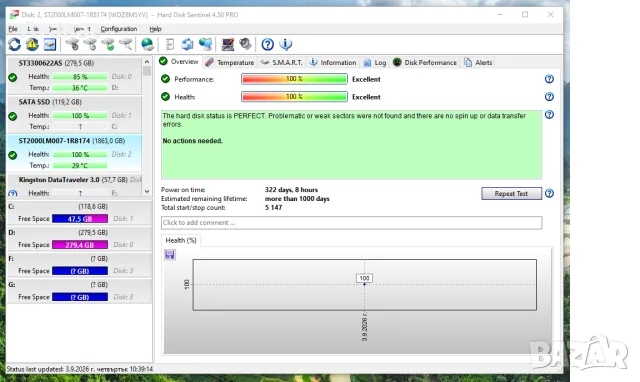640x382 pixels.
Task: Click the 'more than 1000 days' lifetime value
Action: tap(297, 199)
